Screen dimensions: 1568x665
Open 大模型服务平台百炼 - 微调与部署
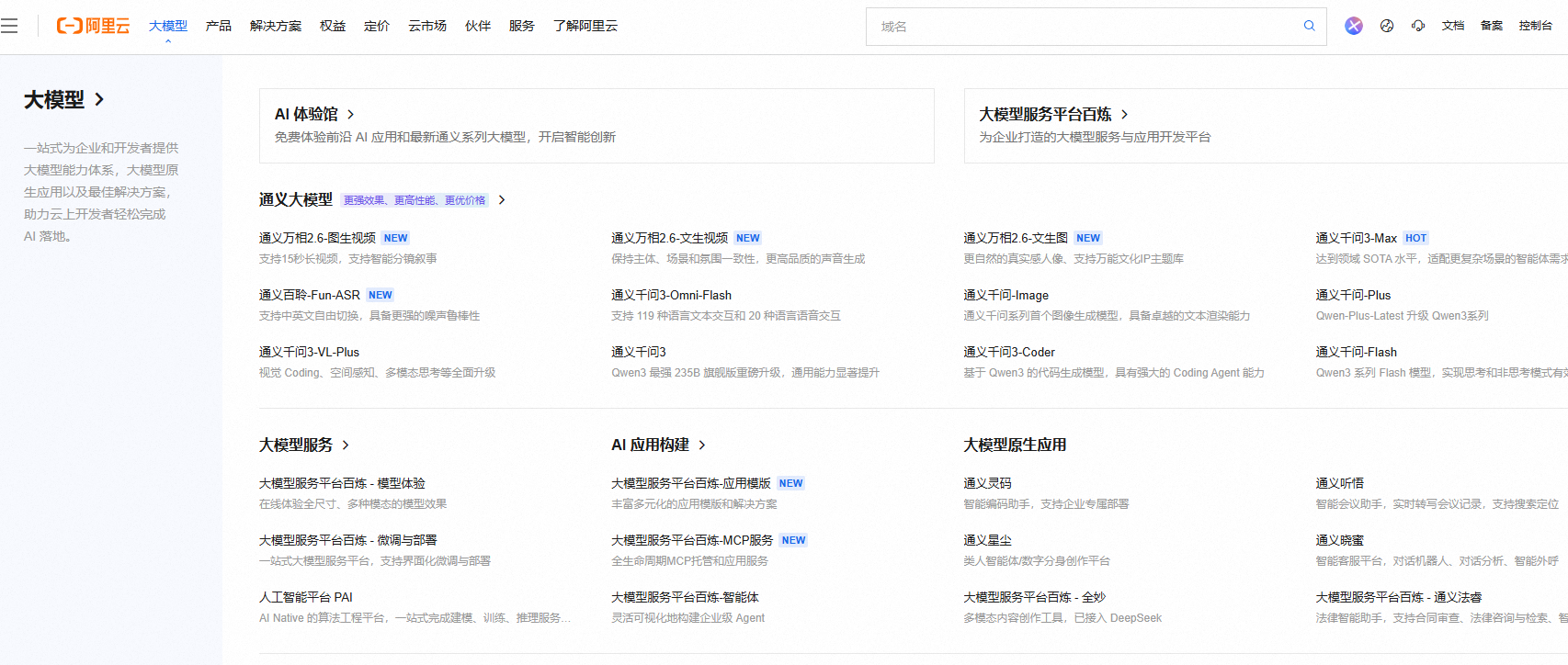pos(348,540)
